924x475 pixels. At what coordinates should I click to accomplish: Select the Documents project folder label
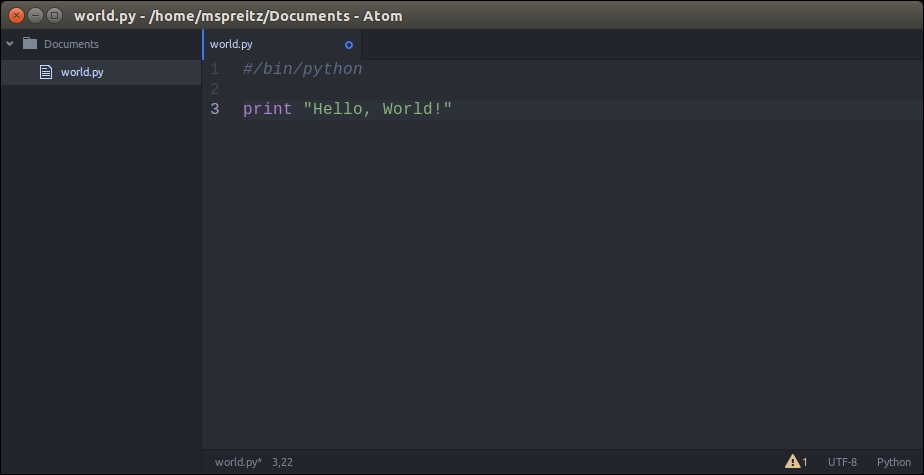[71, 44]
